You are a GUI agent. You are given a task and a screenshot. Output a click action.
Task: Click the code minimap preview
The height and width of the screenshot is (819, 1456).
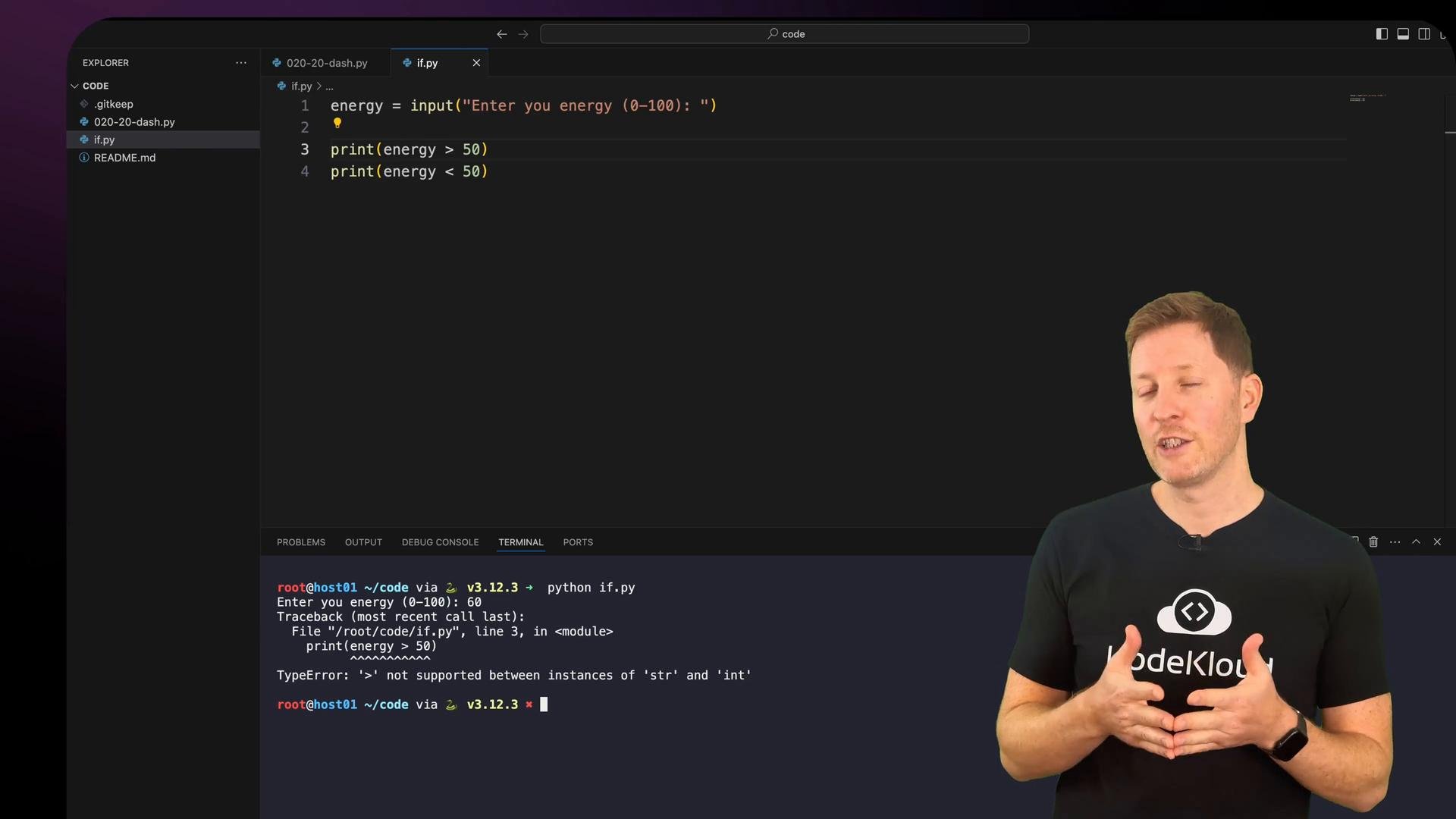[x=1367, y=97]
